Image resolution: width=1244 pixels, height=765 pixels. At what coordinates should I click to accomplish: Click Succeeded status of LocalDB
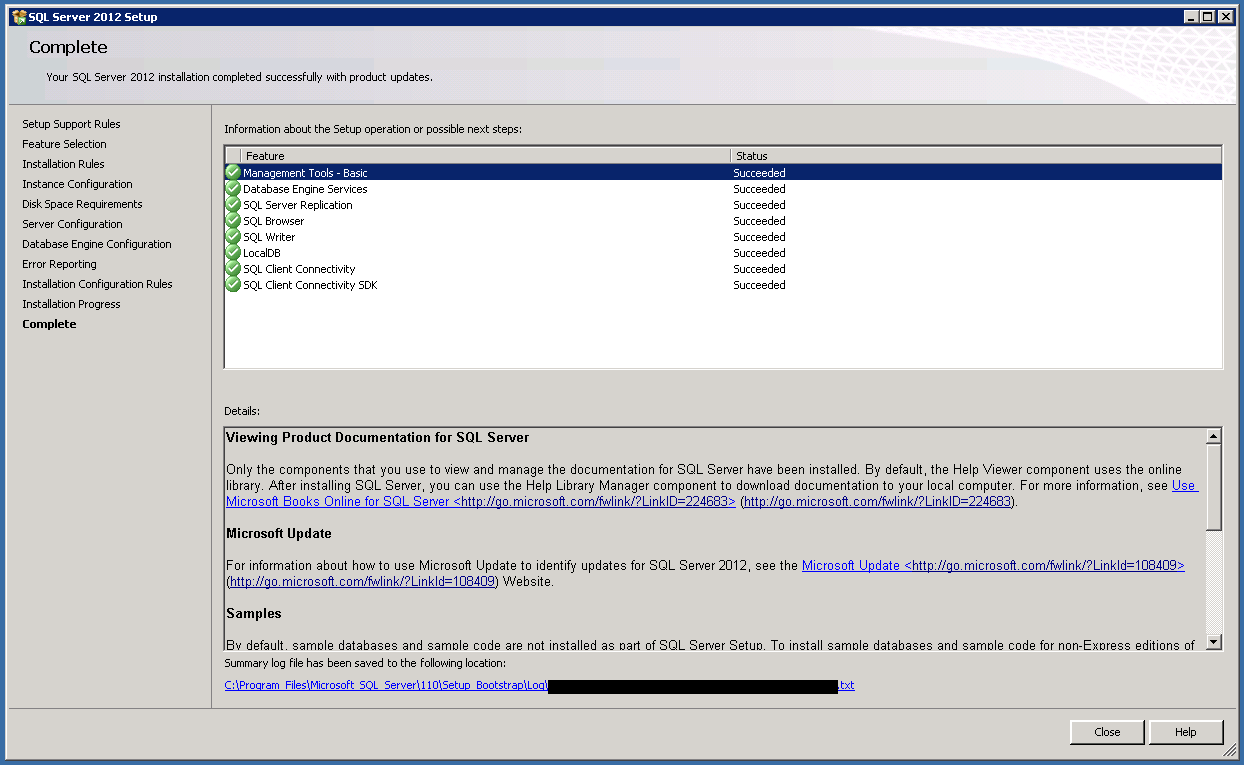coord(759,253)
